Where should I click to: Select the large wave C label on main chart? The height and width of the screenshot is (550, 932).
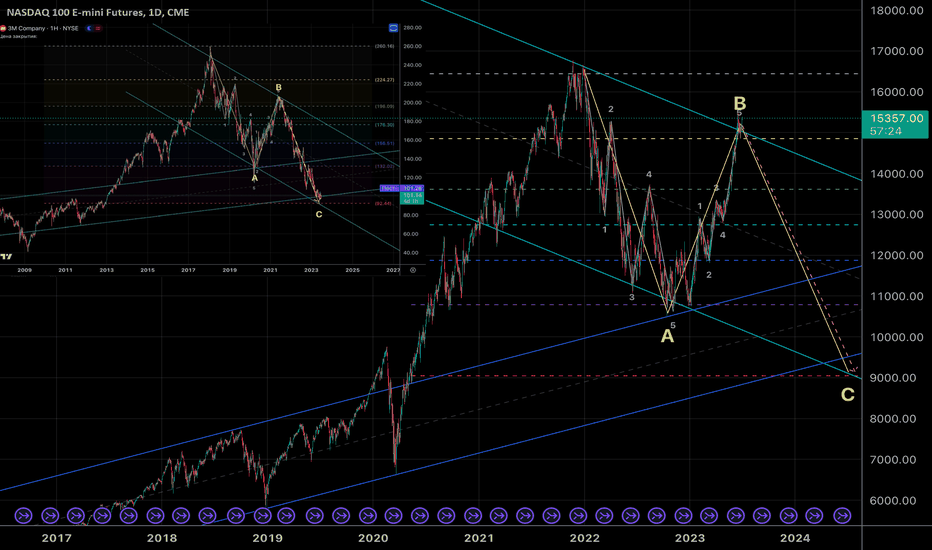tap(848, 394)
